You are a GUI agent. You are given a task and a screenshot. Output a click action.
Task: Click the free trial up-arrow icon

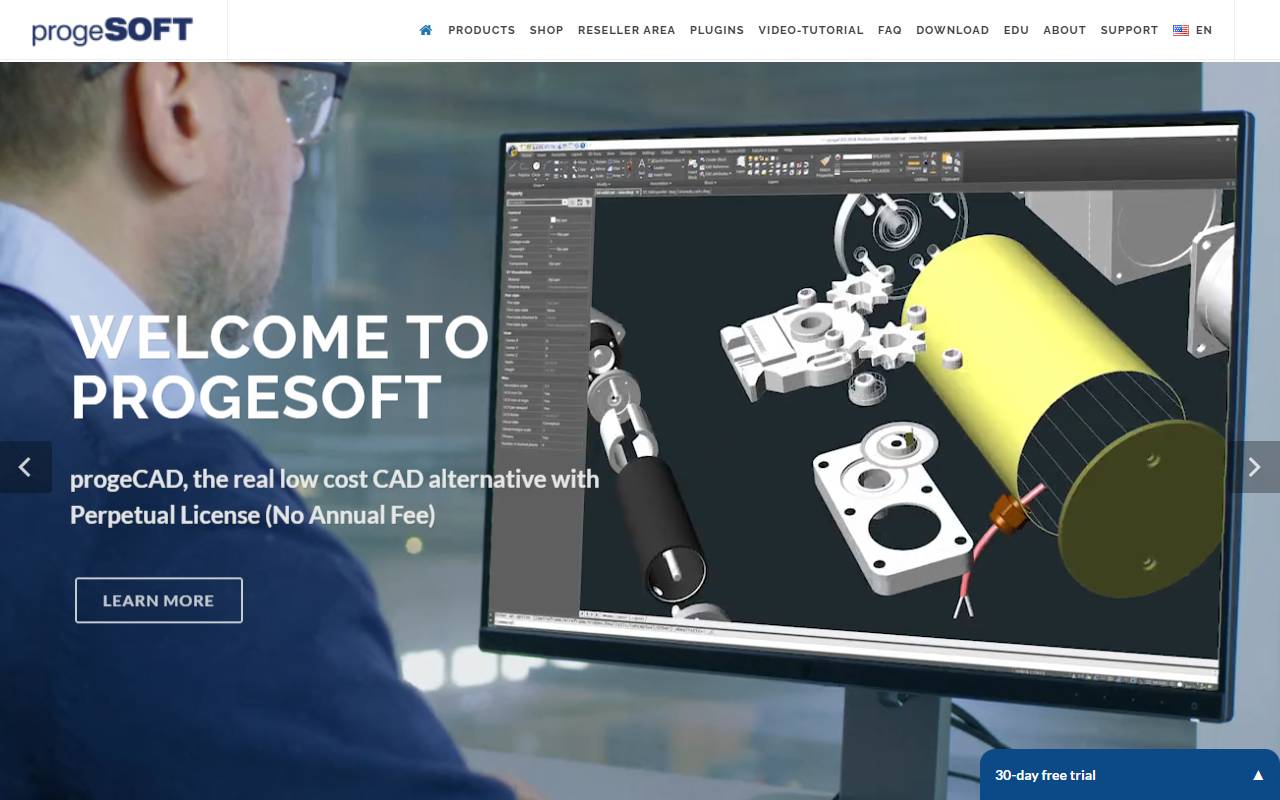click(x=1258, y=775)
